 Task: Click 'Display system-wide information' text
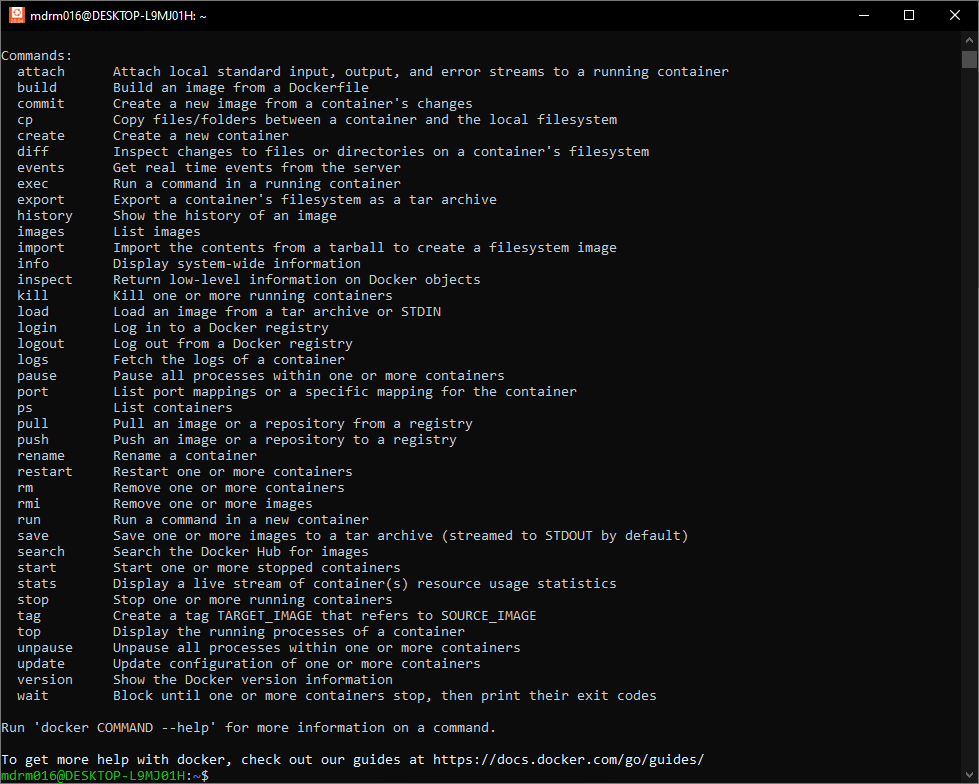(237, 263)
